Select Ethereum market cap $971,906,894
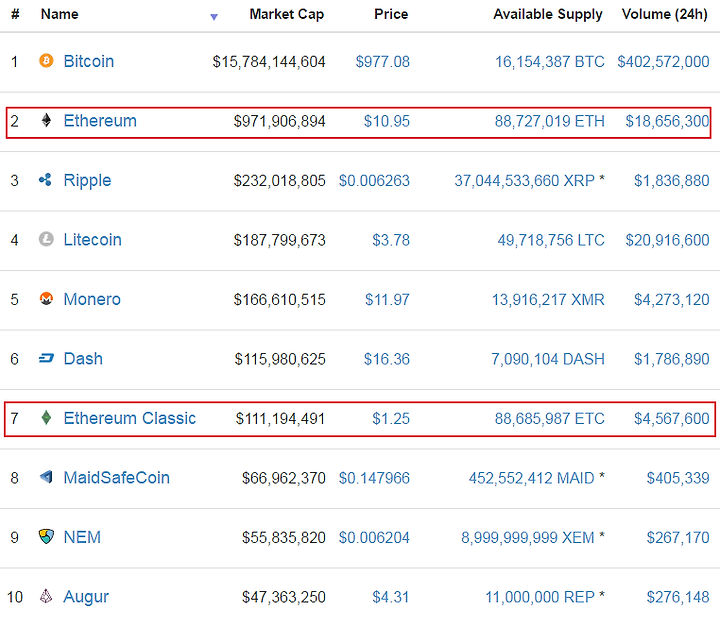This screenshot has height=627, width=720. (x=279, y=121)
